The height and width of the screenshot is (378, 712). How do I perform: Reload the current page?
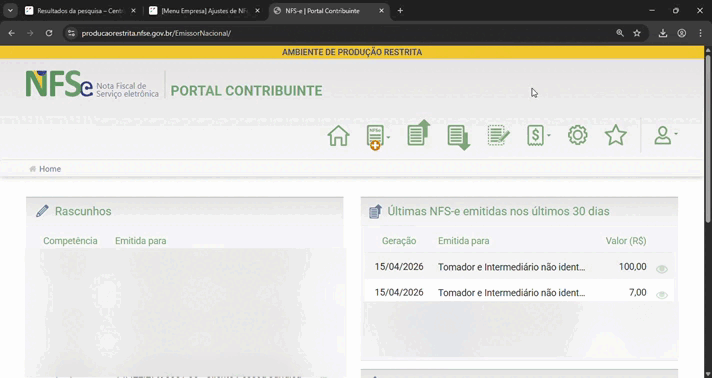[49, 33]
